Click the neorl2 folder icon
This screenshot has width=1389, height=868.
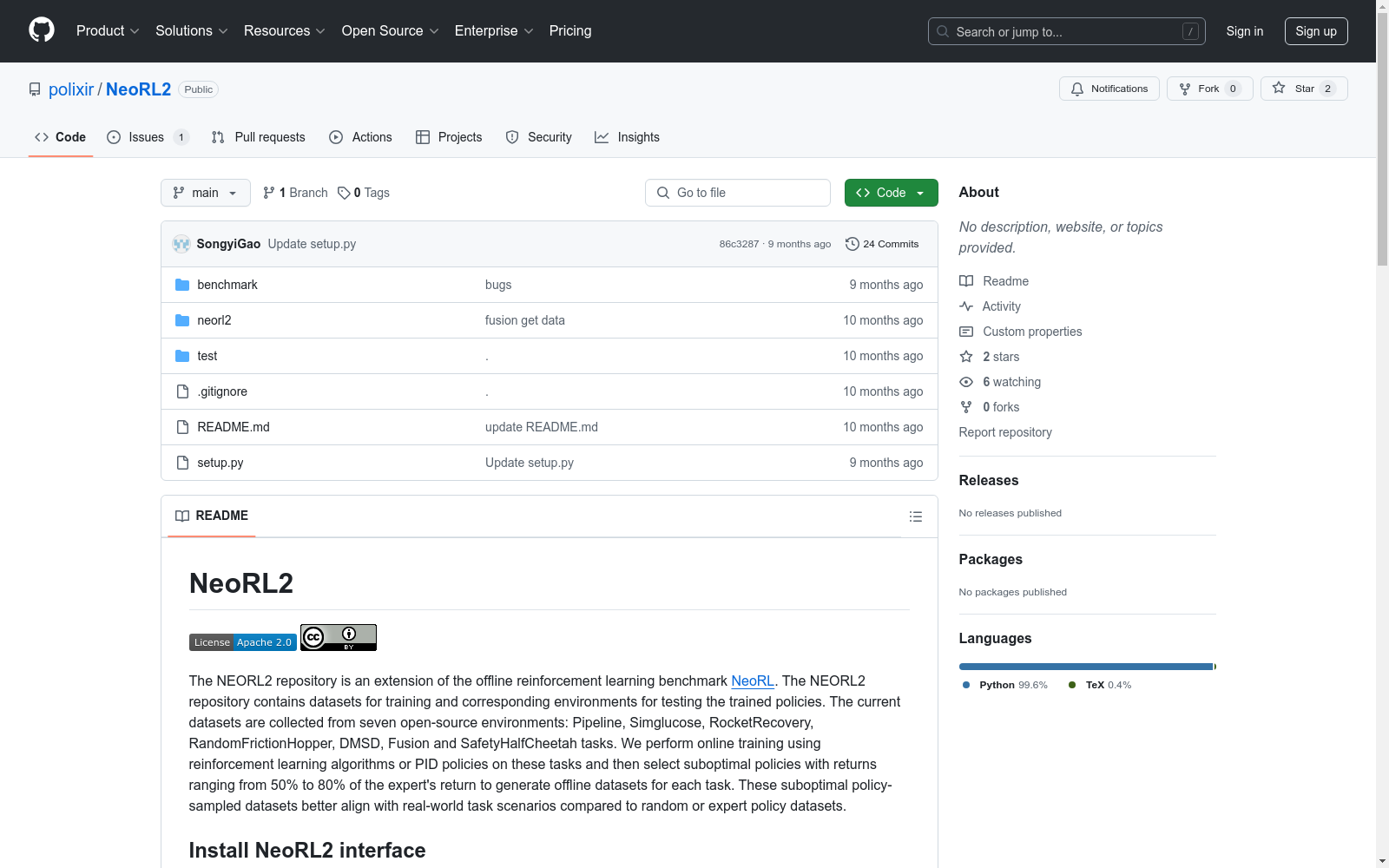coord(182,320)
